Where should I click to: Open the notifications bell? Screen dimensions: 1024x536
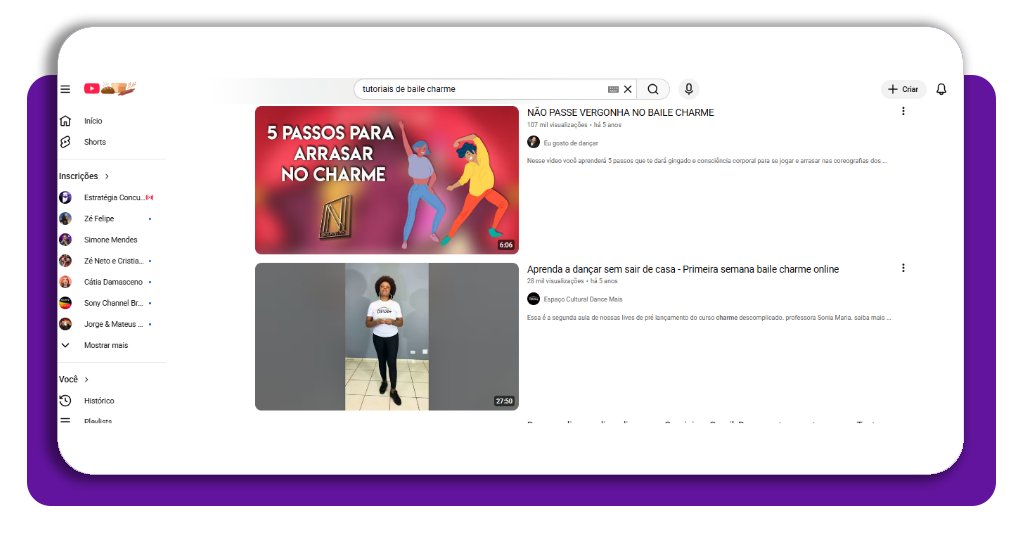[941, 89]
